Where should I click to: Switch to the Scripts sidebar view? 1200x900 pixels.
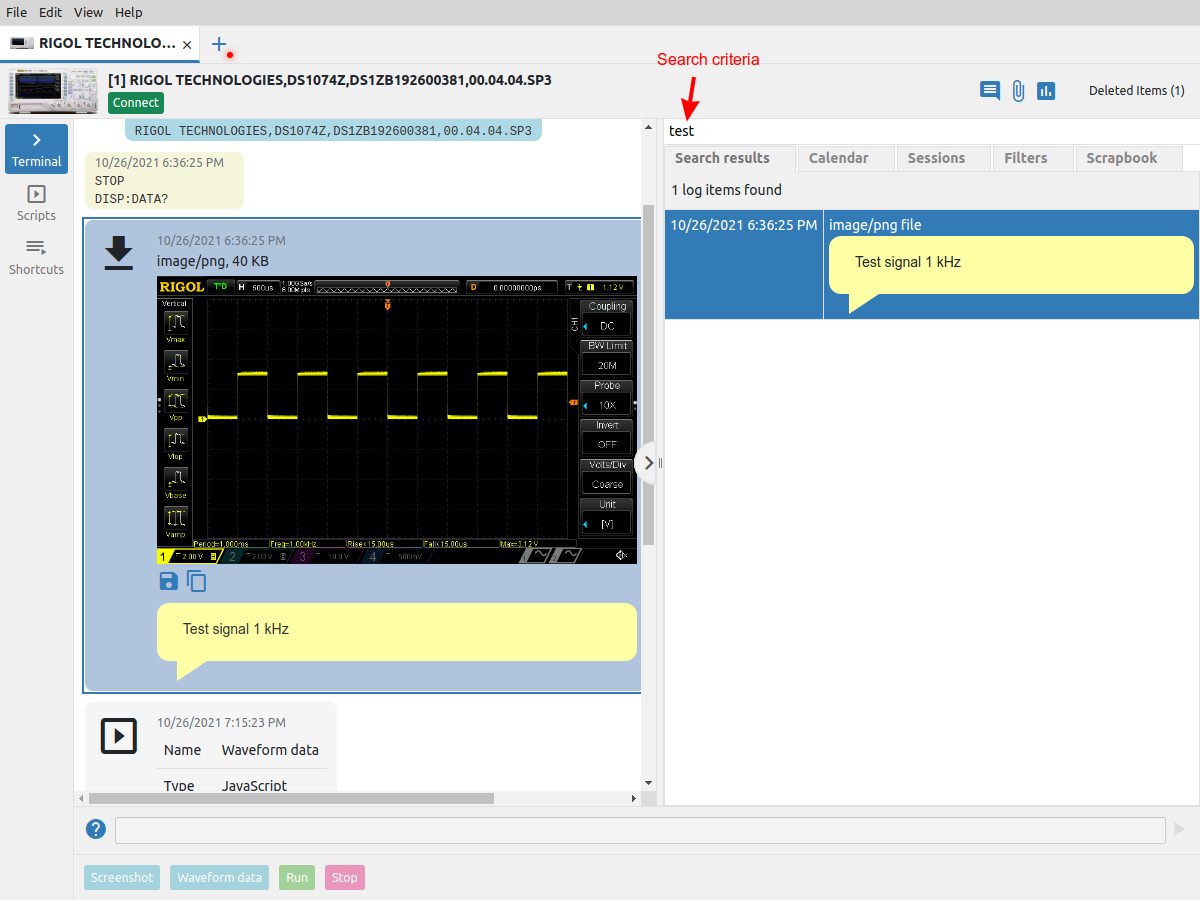pyautogui.click(x=37, y=203)
